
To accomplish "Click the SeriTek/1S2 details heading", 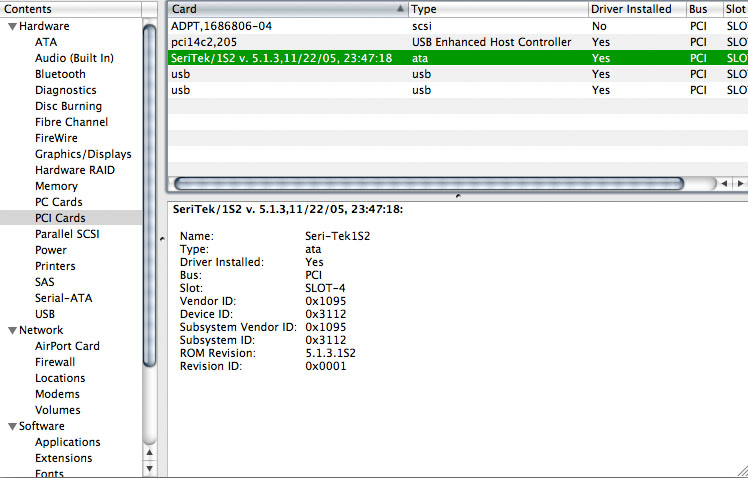I will (x=288, y=209).
